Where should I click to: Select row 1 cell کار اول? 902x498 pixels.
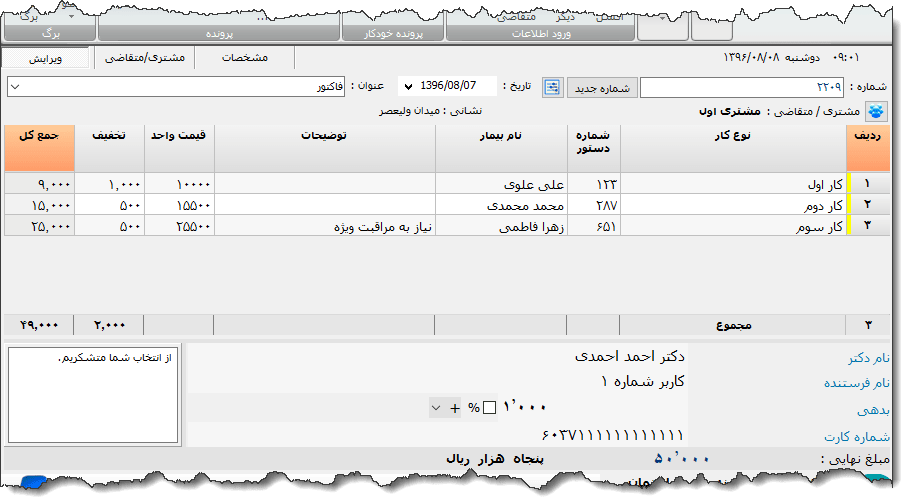click(733, 184)
